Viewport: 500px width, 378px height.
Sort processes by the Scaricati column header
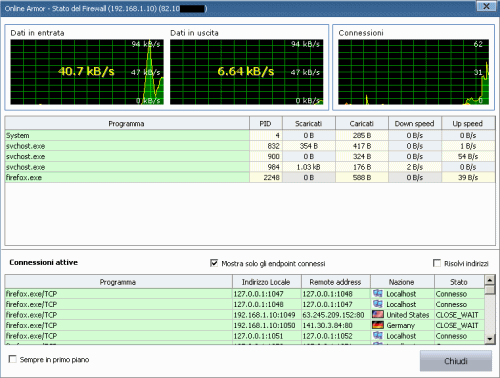pyautogui.click(x=309, y=124)
